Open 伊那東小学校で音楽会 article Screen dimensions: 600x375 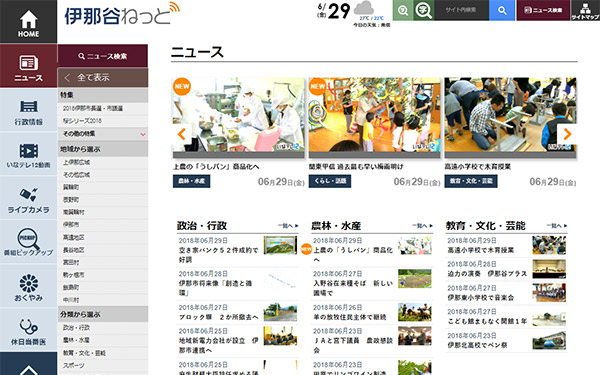click(x=481, y=298)
